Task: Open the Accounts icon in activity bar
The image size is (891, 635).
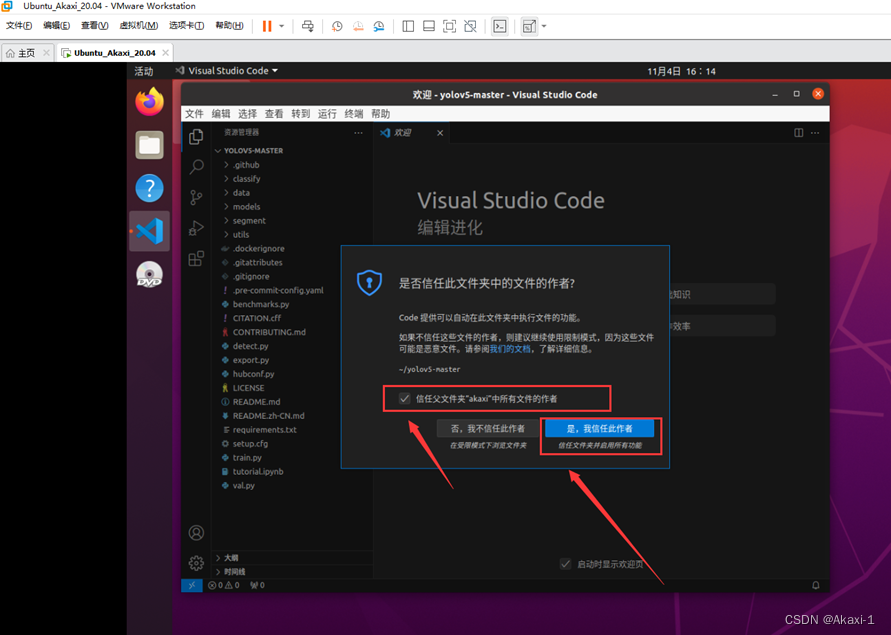Action: pos(196,533)
